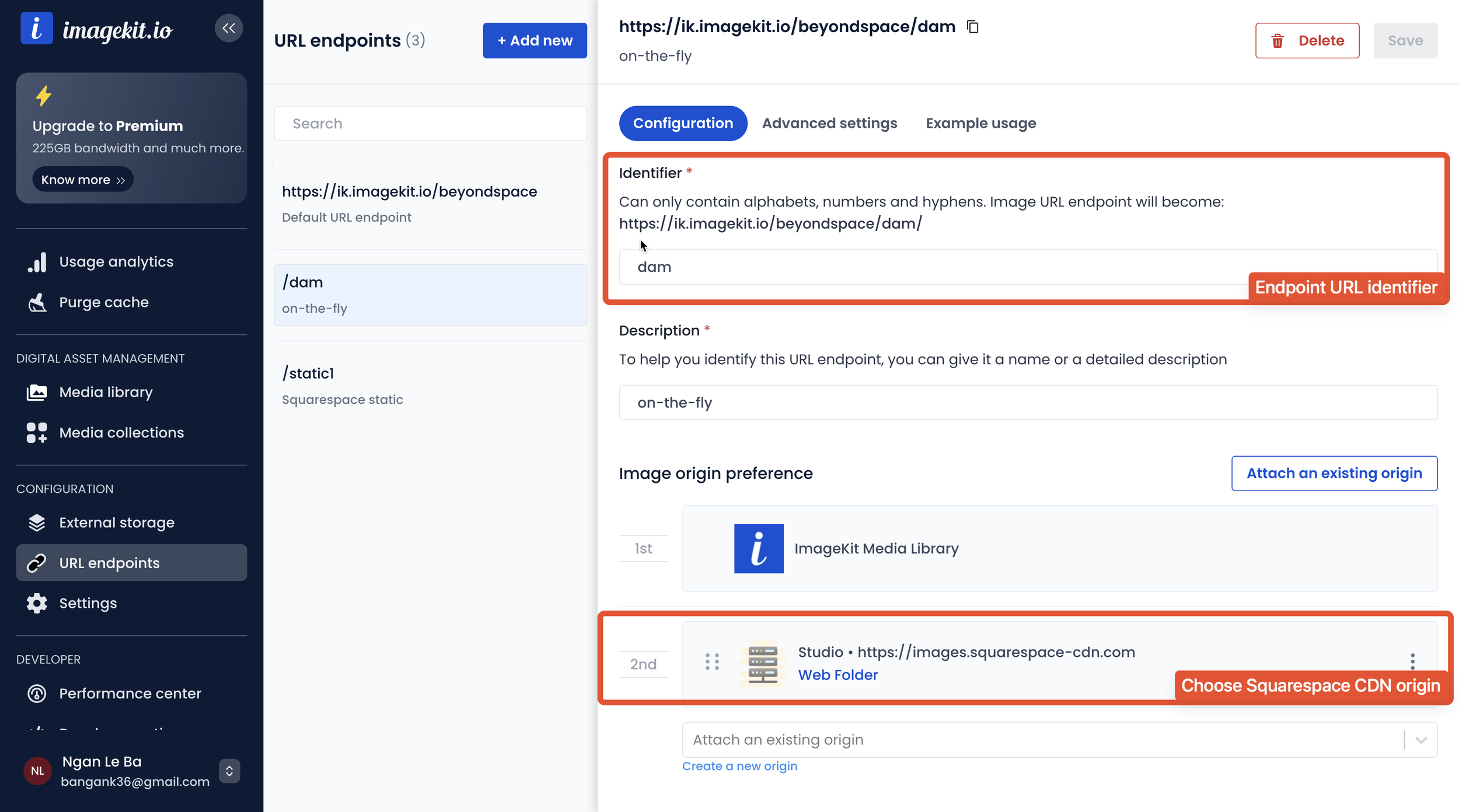Go to External storage settings
Image resolution: width=1459 pixels, height=812 pixels.
tap(117, 523)
